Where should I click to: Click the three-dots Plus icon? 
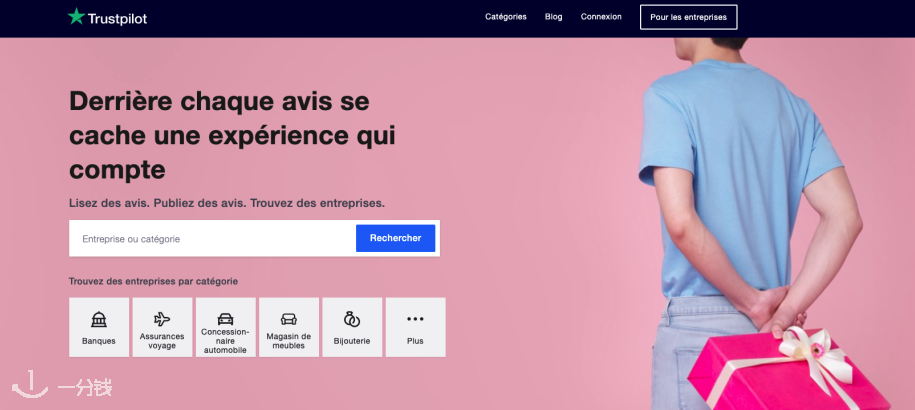coord(415,319)
